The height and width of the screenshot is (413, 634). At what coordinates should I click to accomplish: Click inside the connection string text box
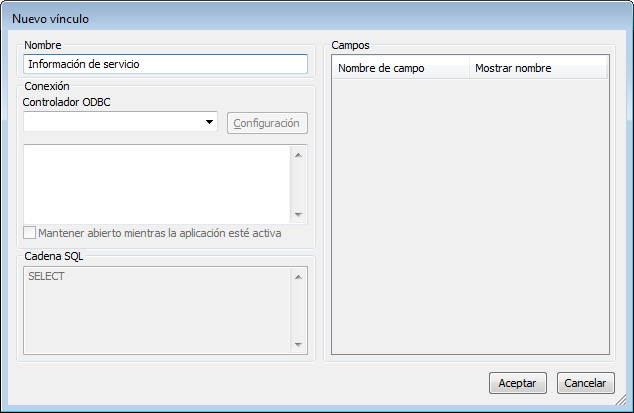[155, 184]
